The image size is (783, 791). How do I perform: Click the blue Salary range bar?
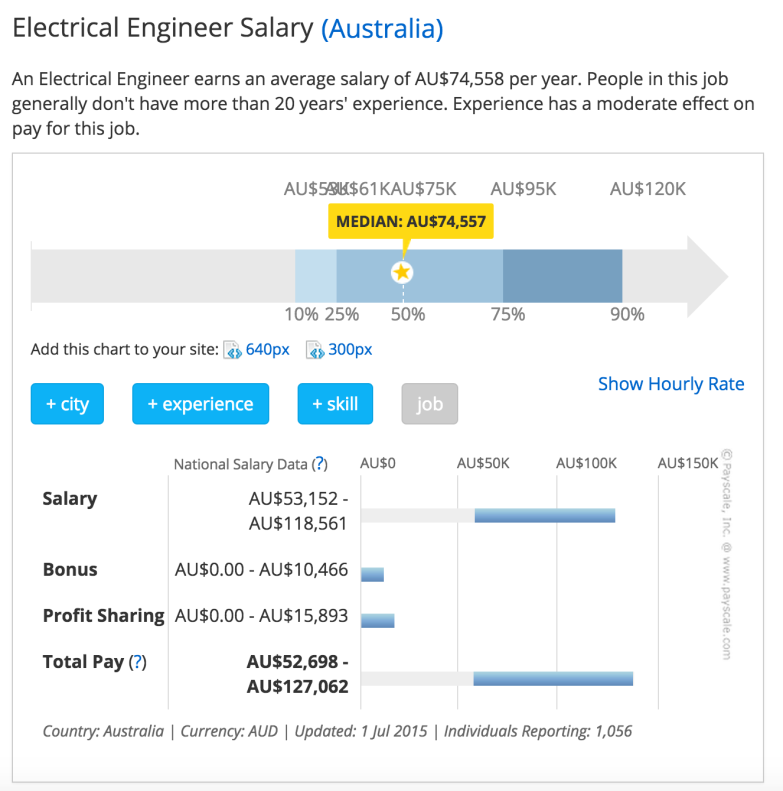click(x=544, y=515)
